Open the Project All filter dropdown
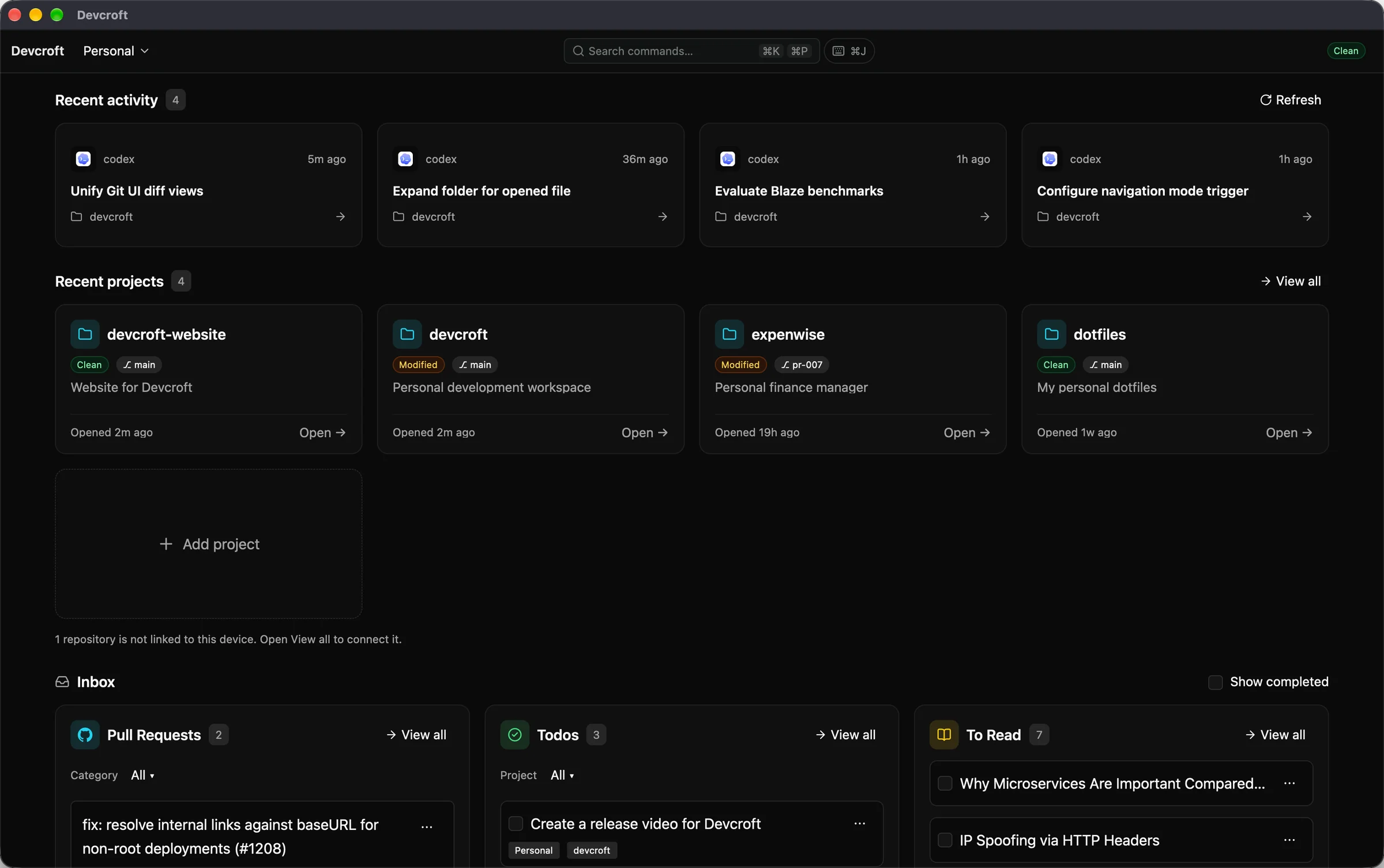The image size is (1384, 868). click(x=562, y=775)
